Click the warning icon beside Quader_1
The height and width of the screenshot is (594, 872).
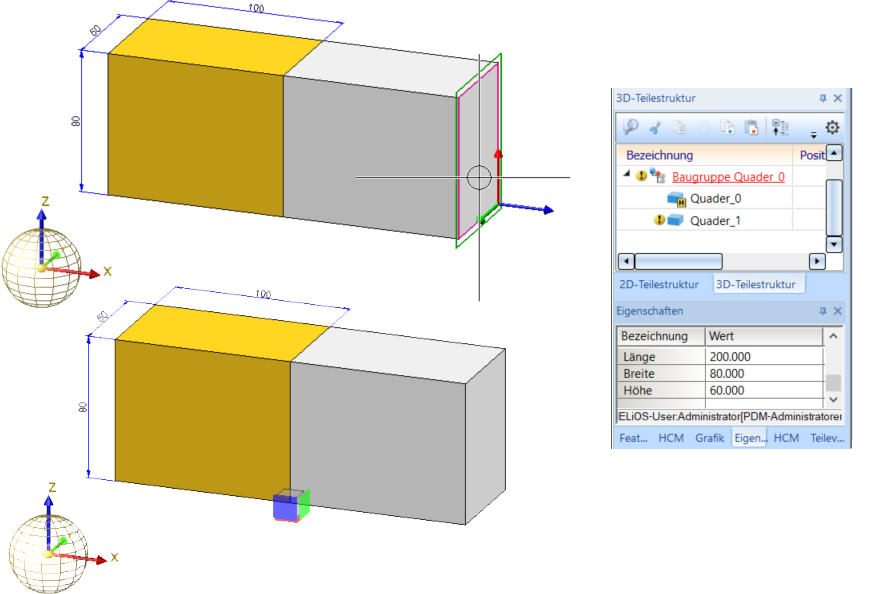click(659, 220)
